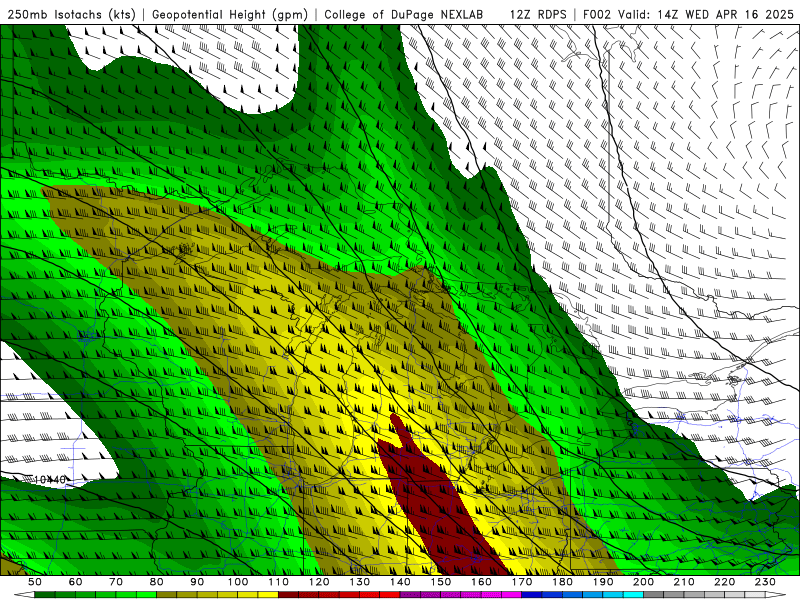Viewport: 800px width, 600px height.
Task: Click the legend value 220
Action: [x=724, y=582]
